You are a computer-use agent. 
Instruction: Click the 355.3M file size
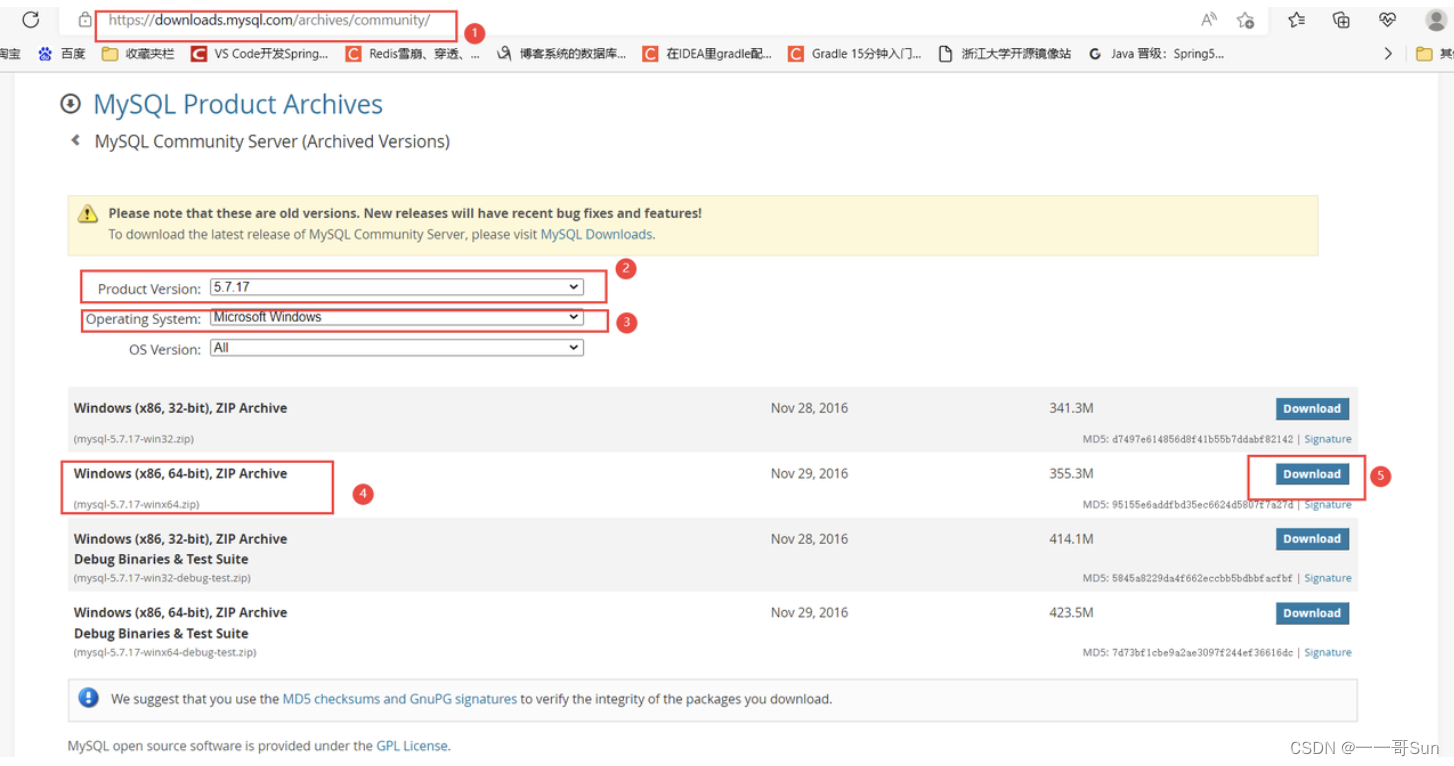pos(1071,474)
